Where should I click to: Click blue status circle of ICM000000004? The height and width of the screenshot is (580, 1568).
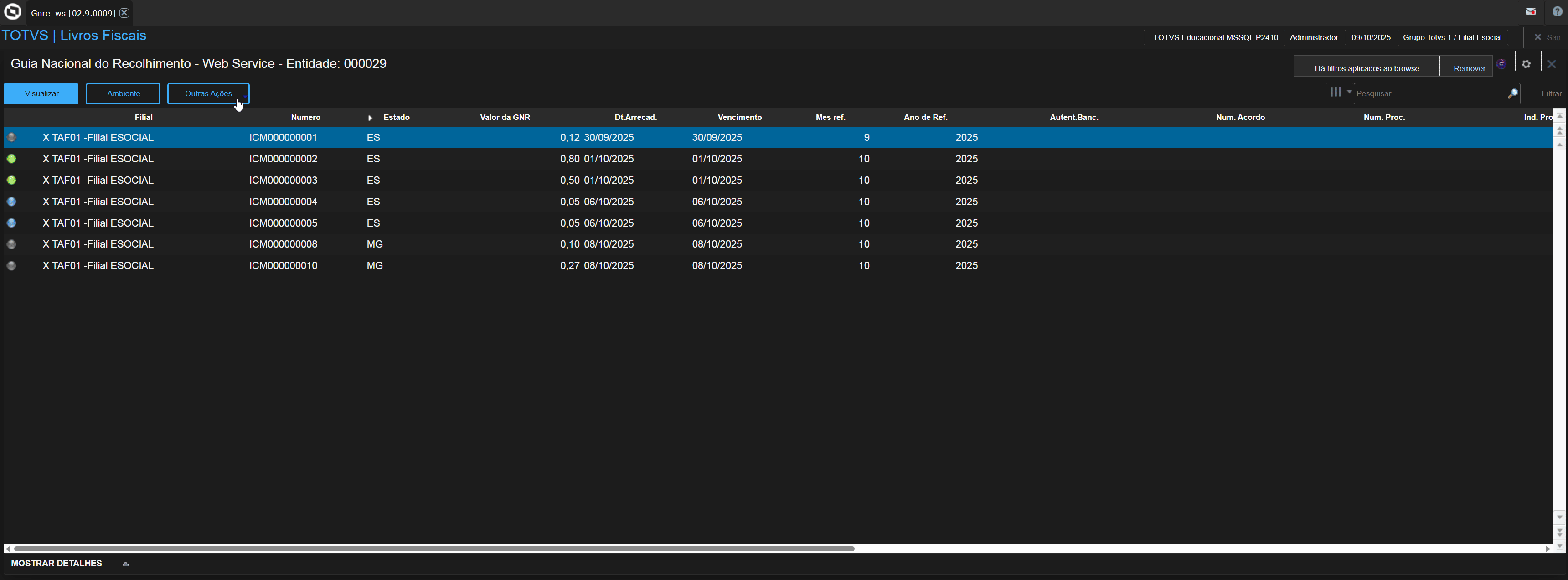pyautogui.click(x=11, y=202)
